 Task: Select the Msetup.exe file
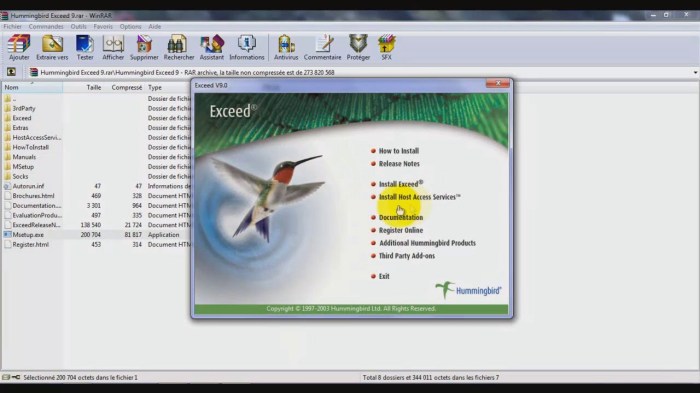pos(28,235)
